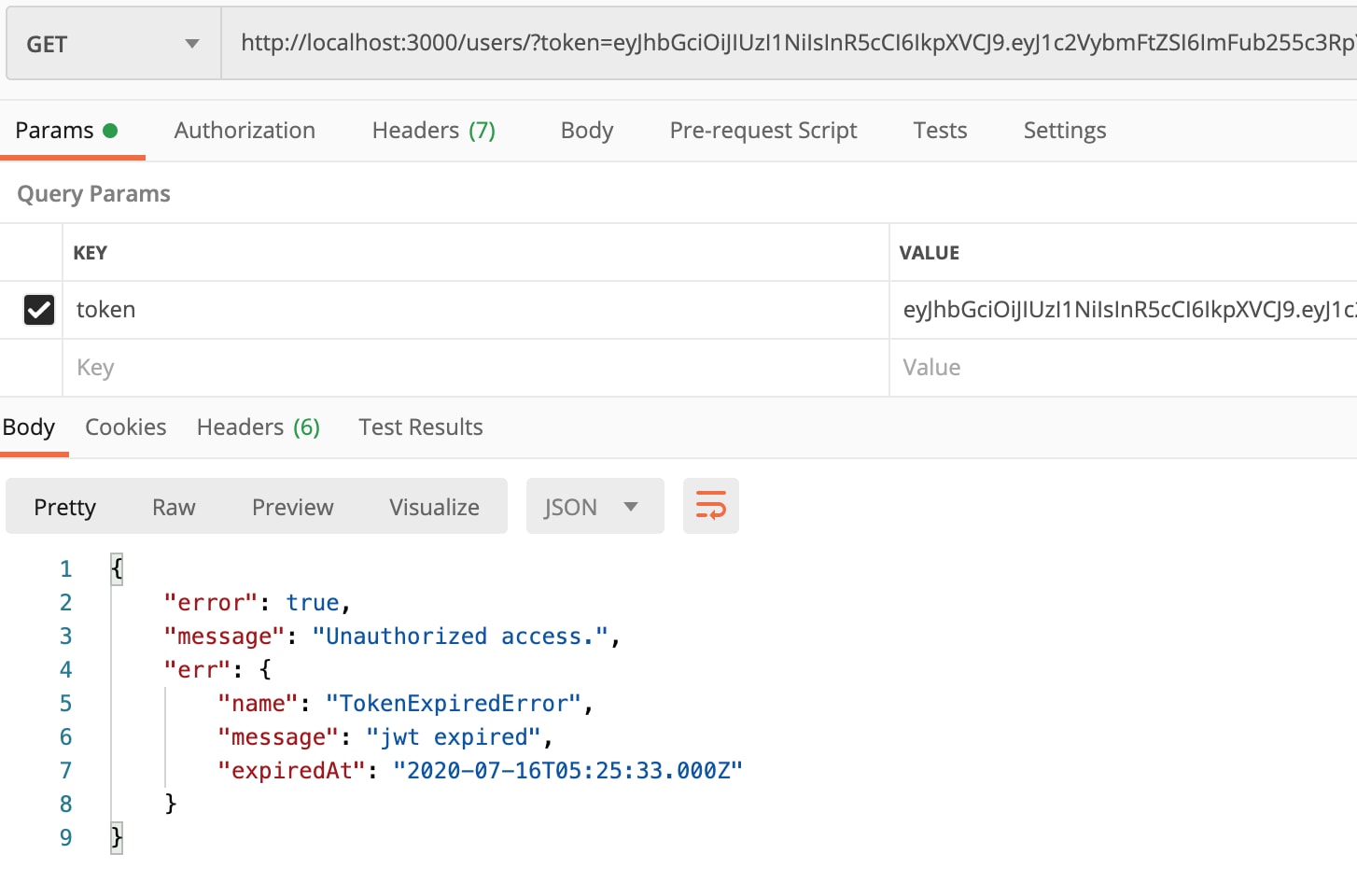
Task: Switch to Visualize response view
Action: click(434, 507)
